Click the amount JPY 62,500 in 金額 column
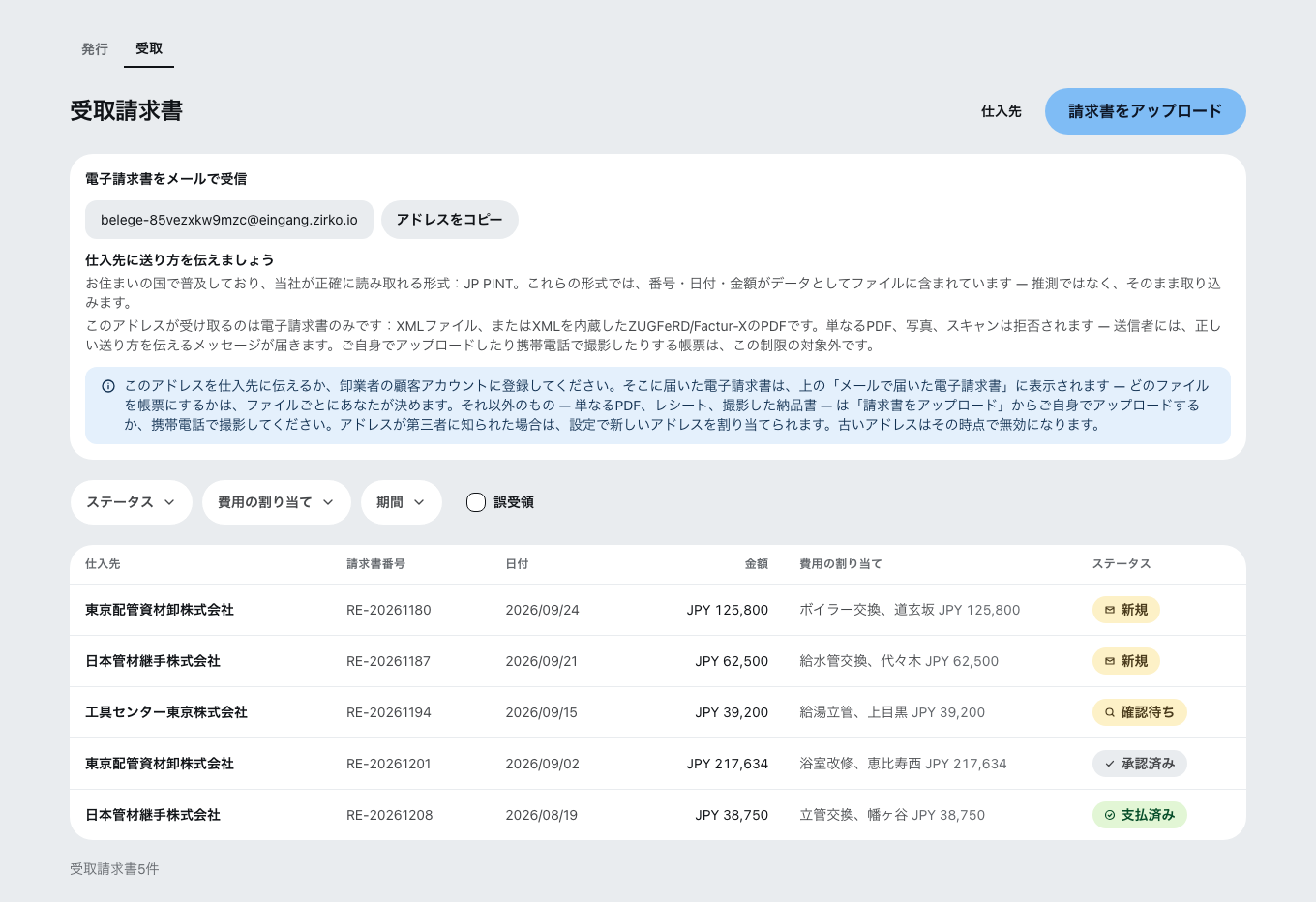The height and width of the screenshot is (902, 1316). pos(732,661)
